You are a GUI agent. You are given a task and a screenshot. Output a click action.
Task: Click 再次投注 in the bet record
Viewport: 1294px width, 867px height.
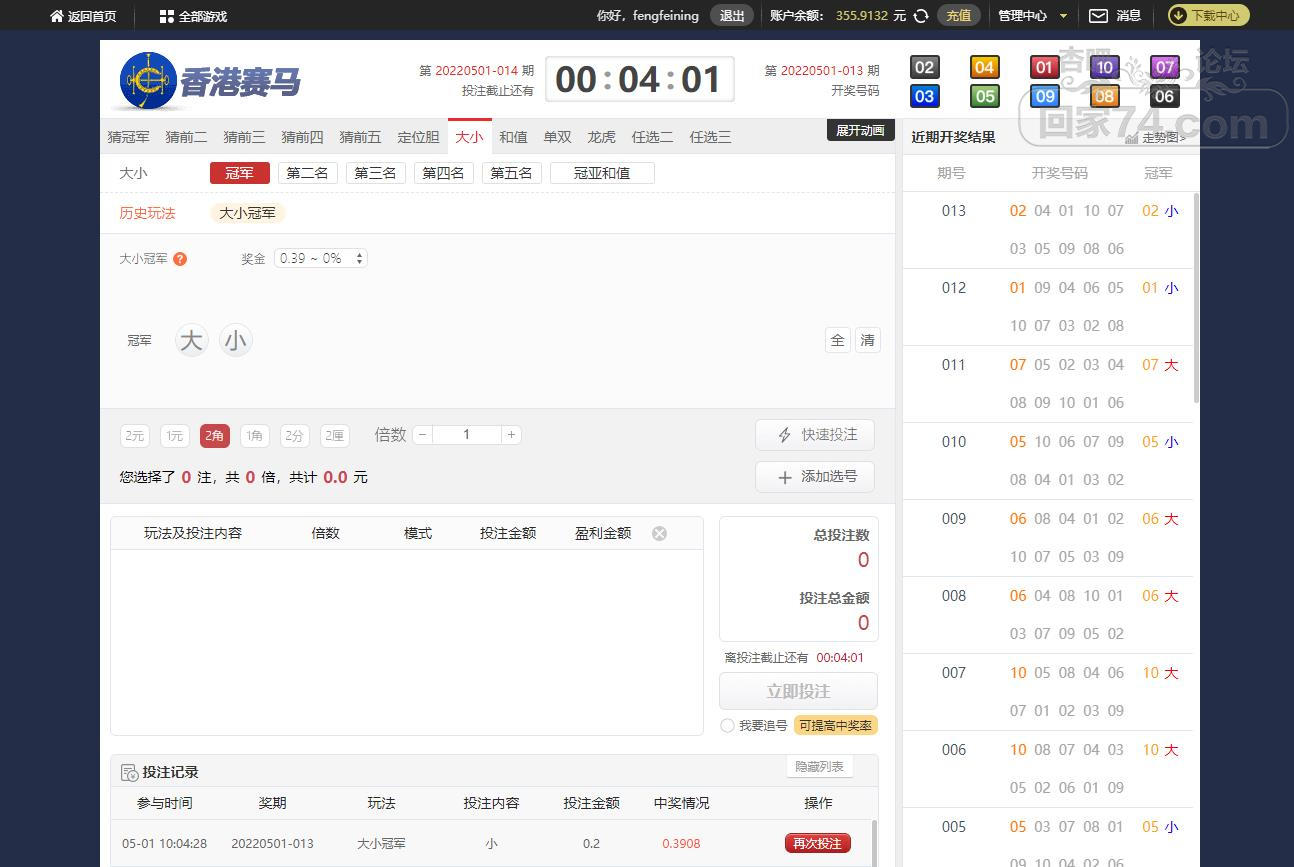point(817,843)
